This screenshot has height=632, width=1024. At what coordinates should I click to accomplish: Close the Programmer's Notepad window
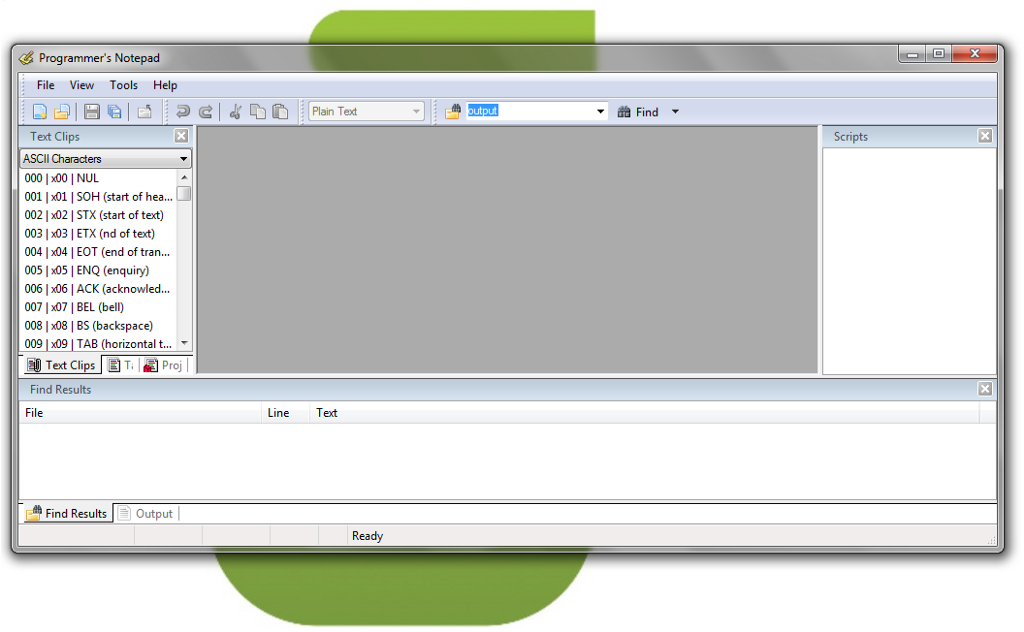974,54
